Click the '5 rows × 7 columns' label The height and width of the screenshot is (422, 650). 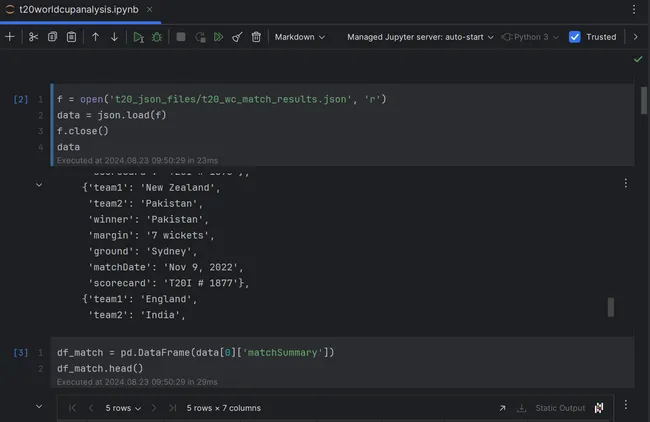223,408
